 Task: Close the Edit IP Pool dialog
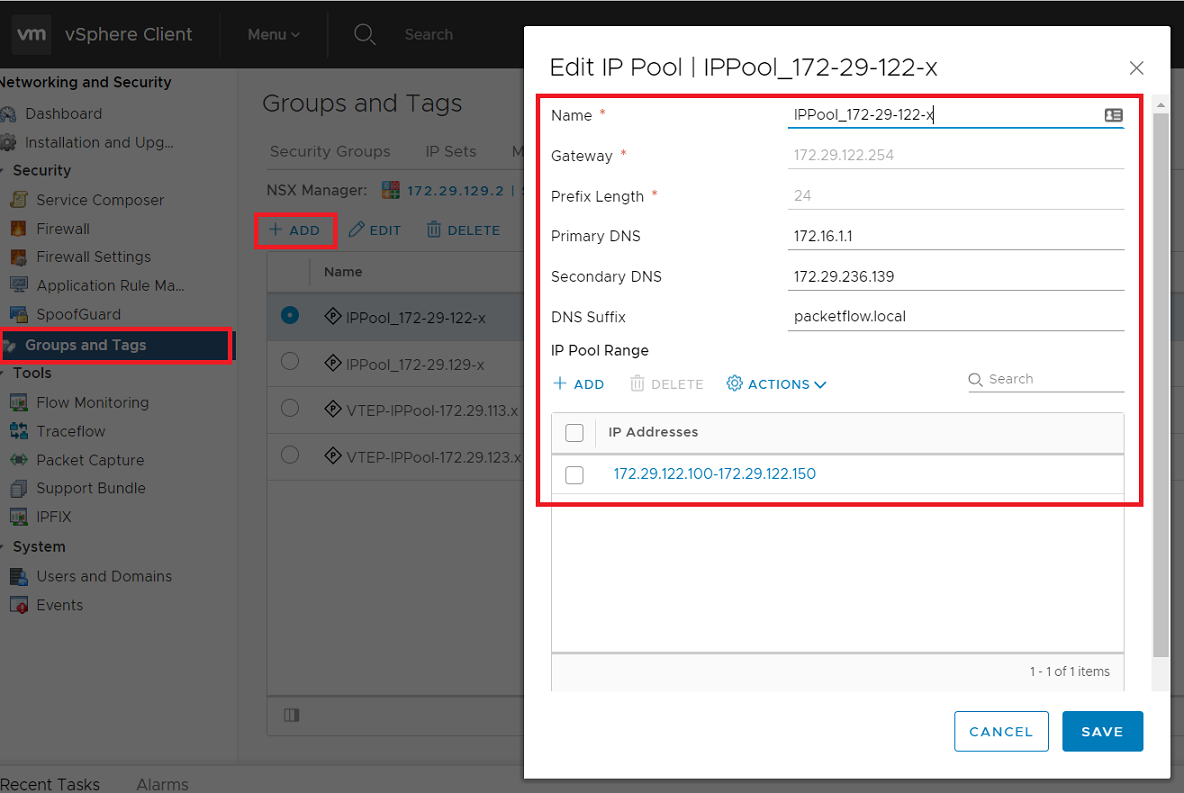coord(1136,68)
